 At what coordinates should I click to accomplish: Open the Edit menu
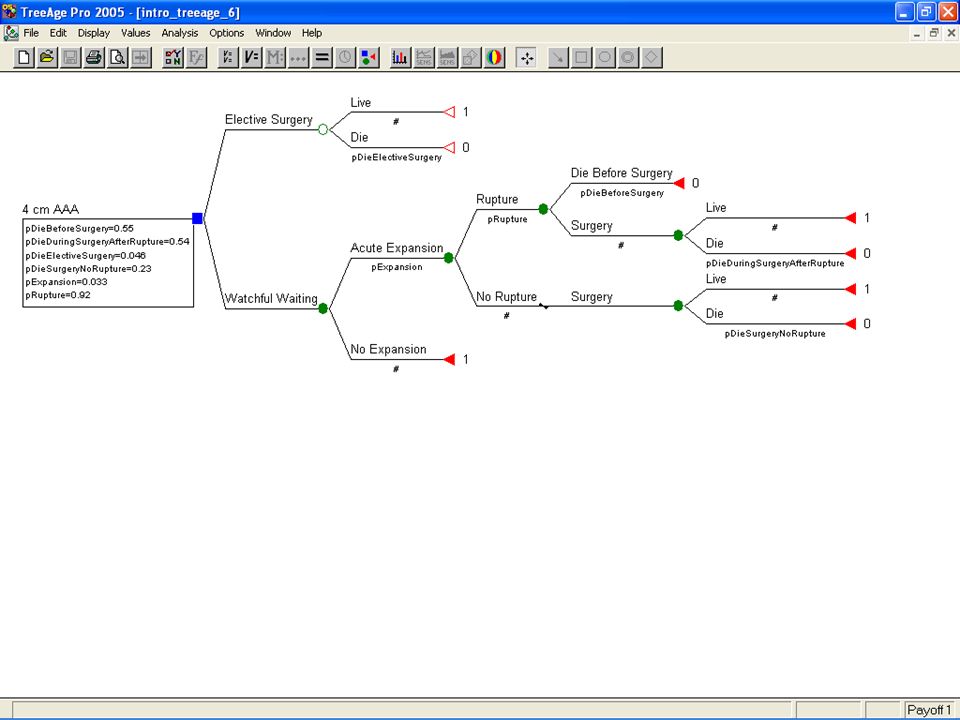(58, 33)
